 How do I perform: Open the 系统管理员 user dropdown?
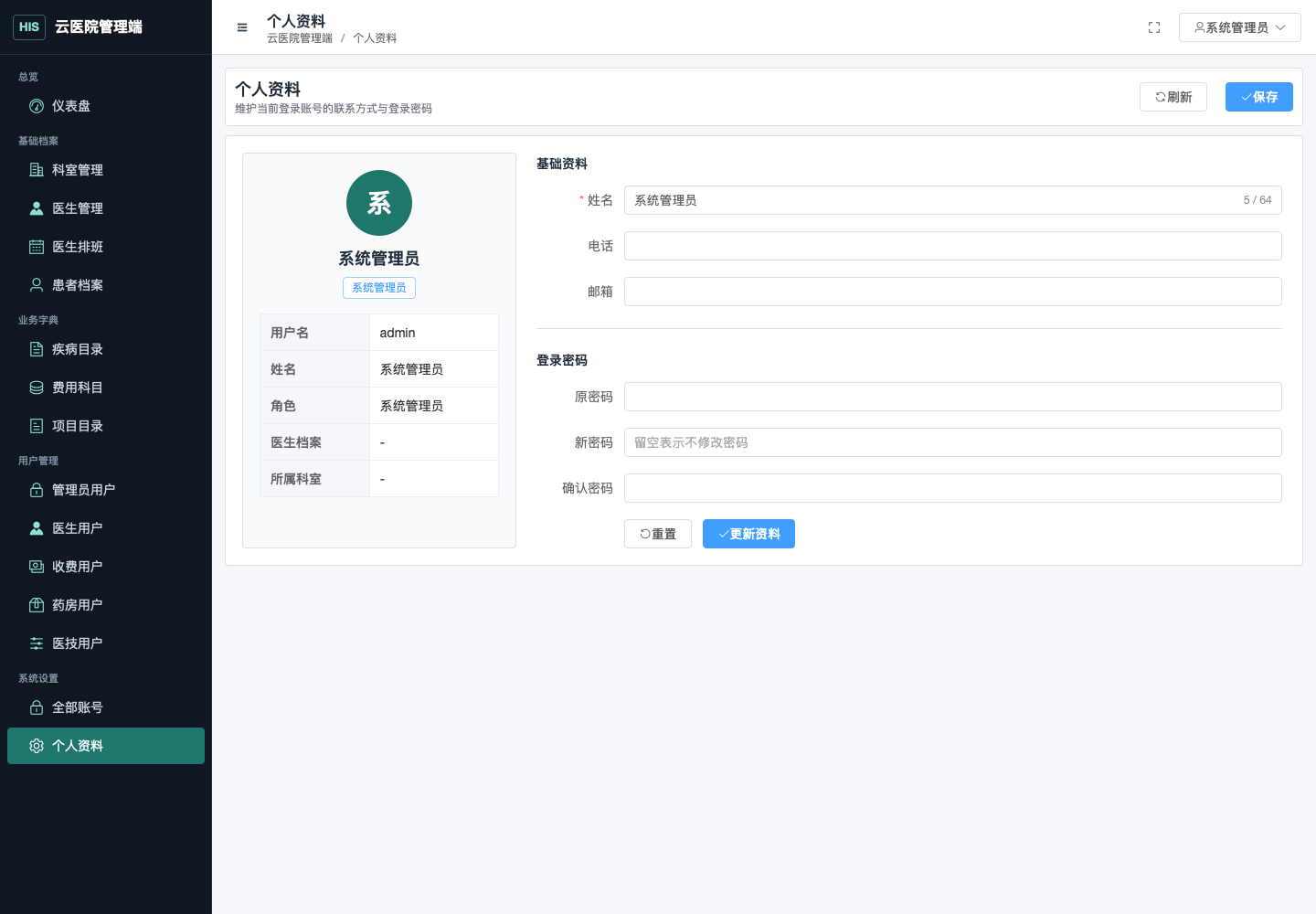[1240, 27]
